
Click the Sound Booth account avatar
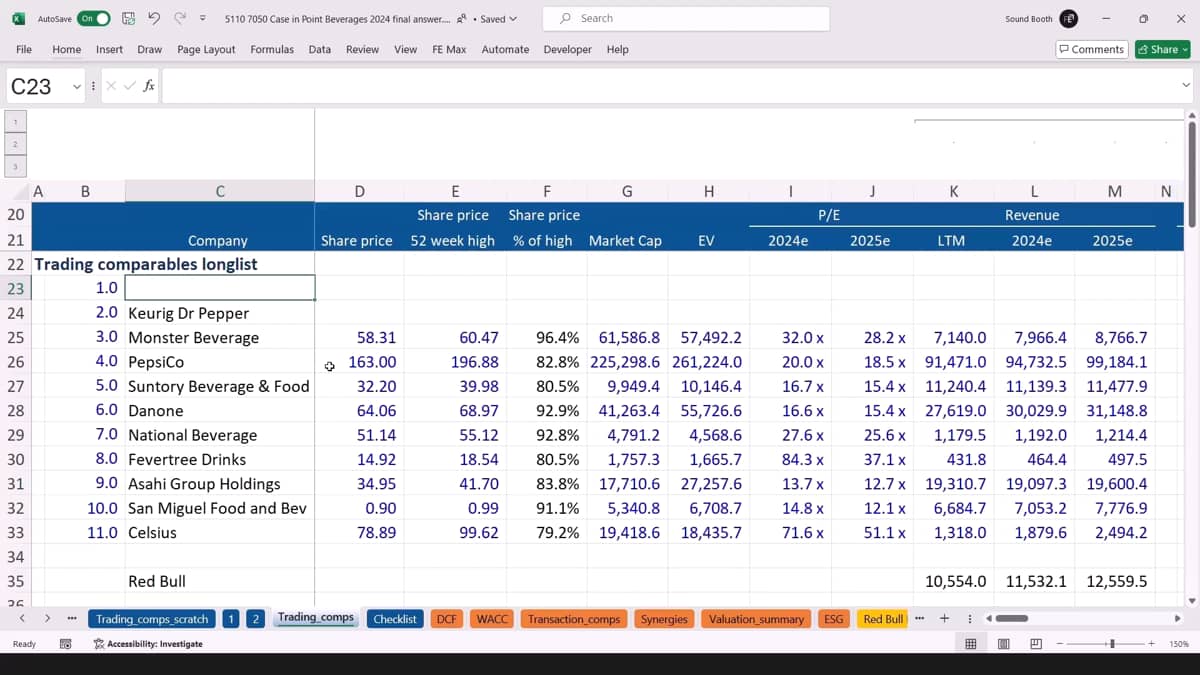pos(1069,18)
